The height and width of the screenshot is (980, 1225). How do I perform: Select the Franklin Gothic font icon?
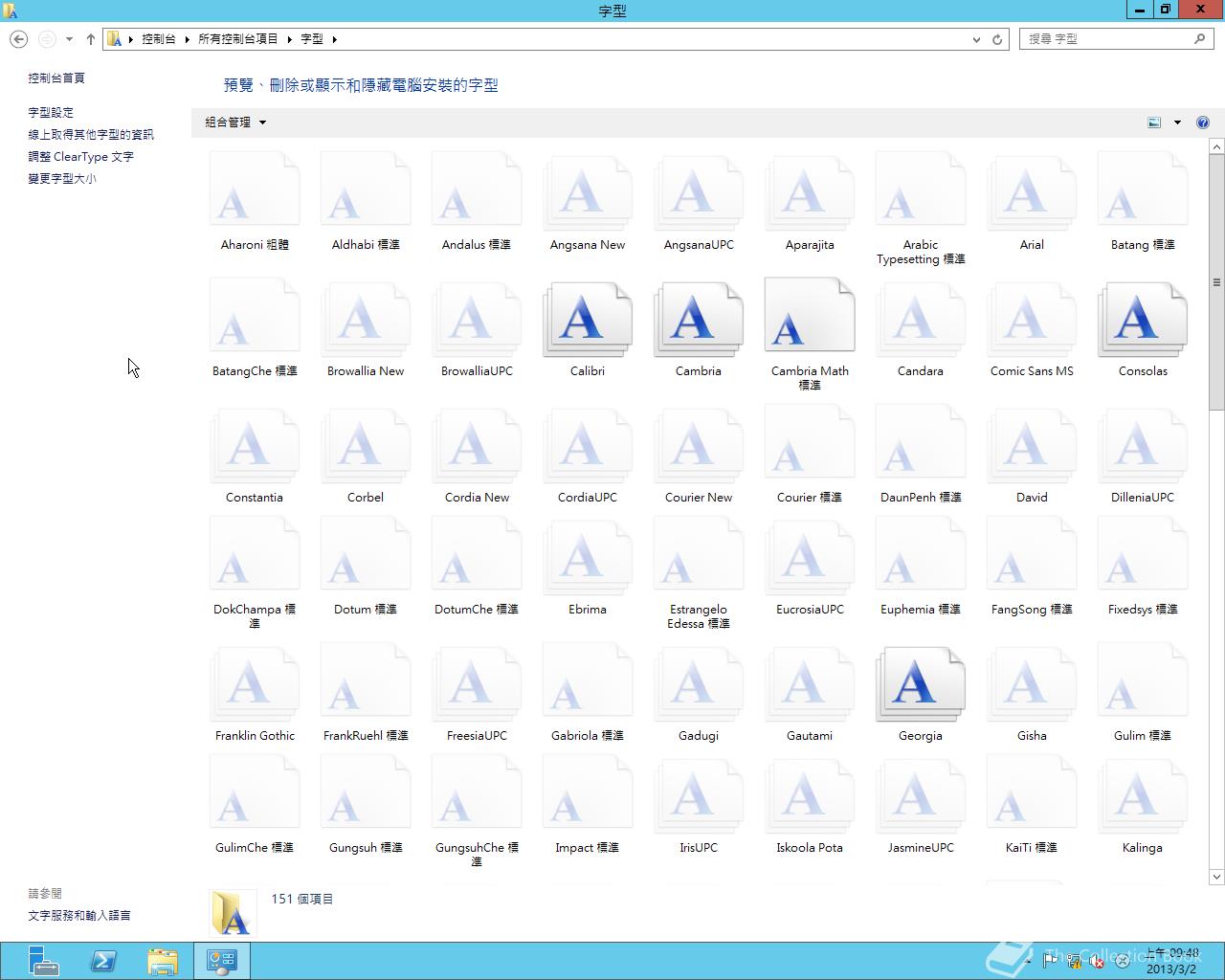click(255, 685)
